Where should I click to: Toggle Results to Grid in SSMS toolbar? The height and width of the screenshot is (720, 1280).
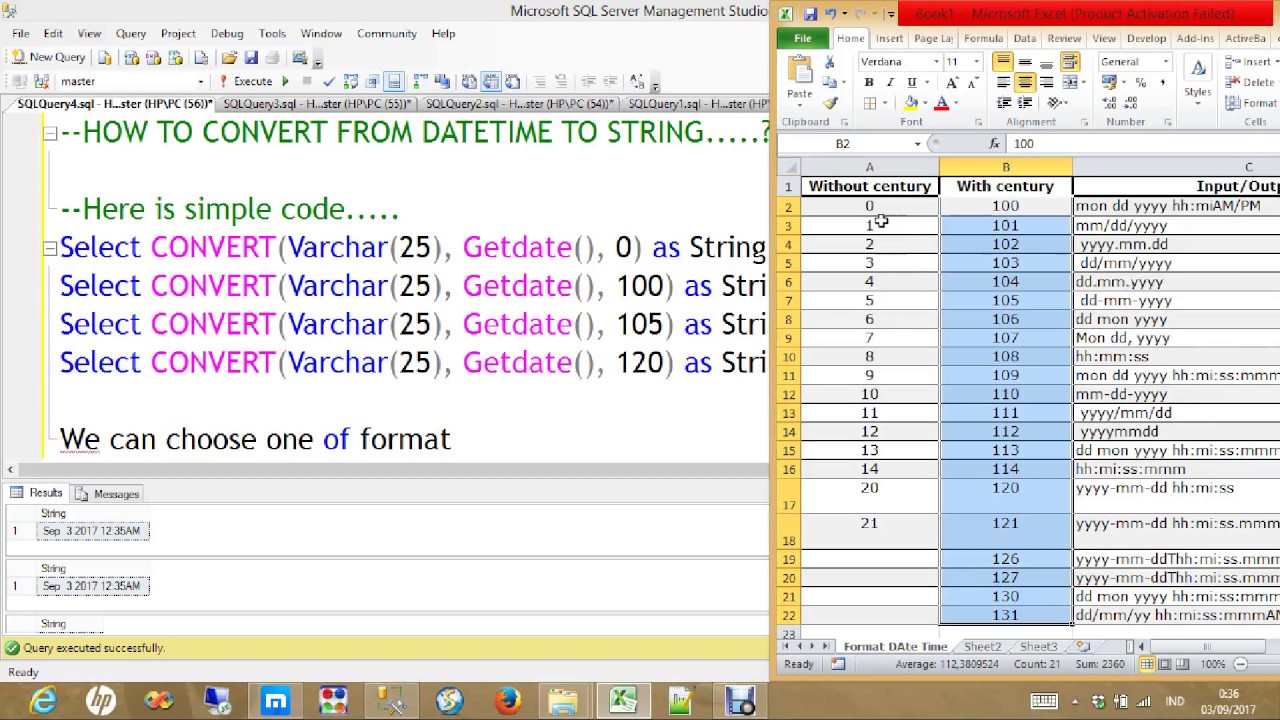tap(490, 81)
